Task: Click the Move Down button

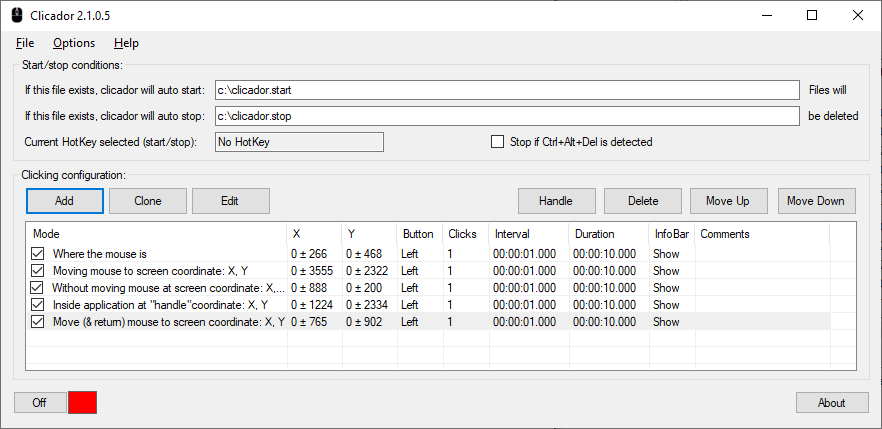Action: [x=817, y=201]
